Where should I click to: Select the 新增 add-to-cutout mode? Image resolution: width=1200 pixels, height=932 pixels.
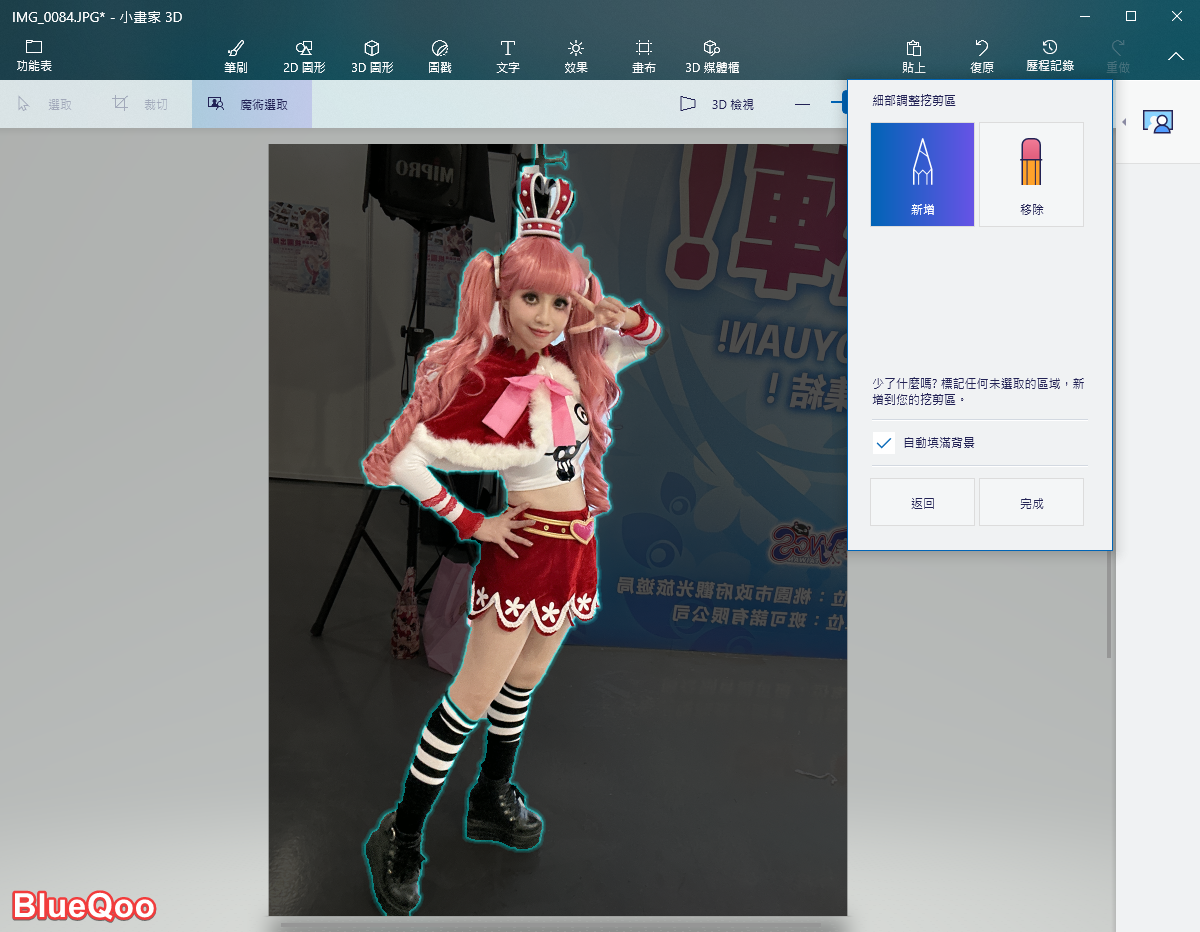[922, 174]
